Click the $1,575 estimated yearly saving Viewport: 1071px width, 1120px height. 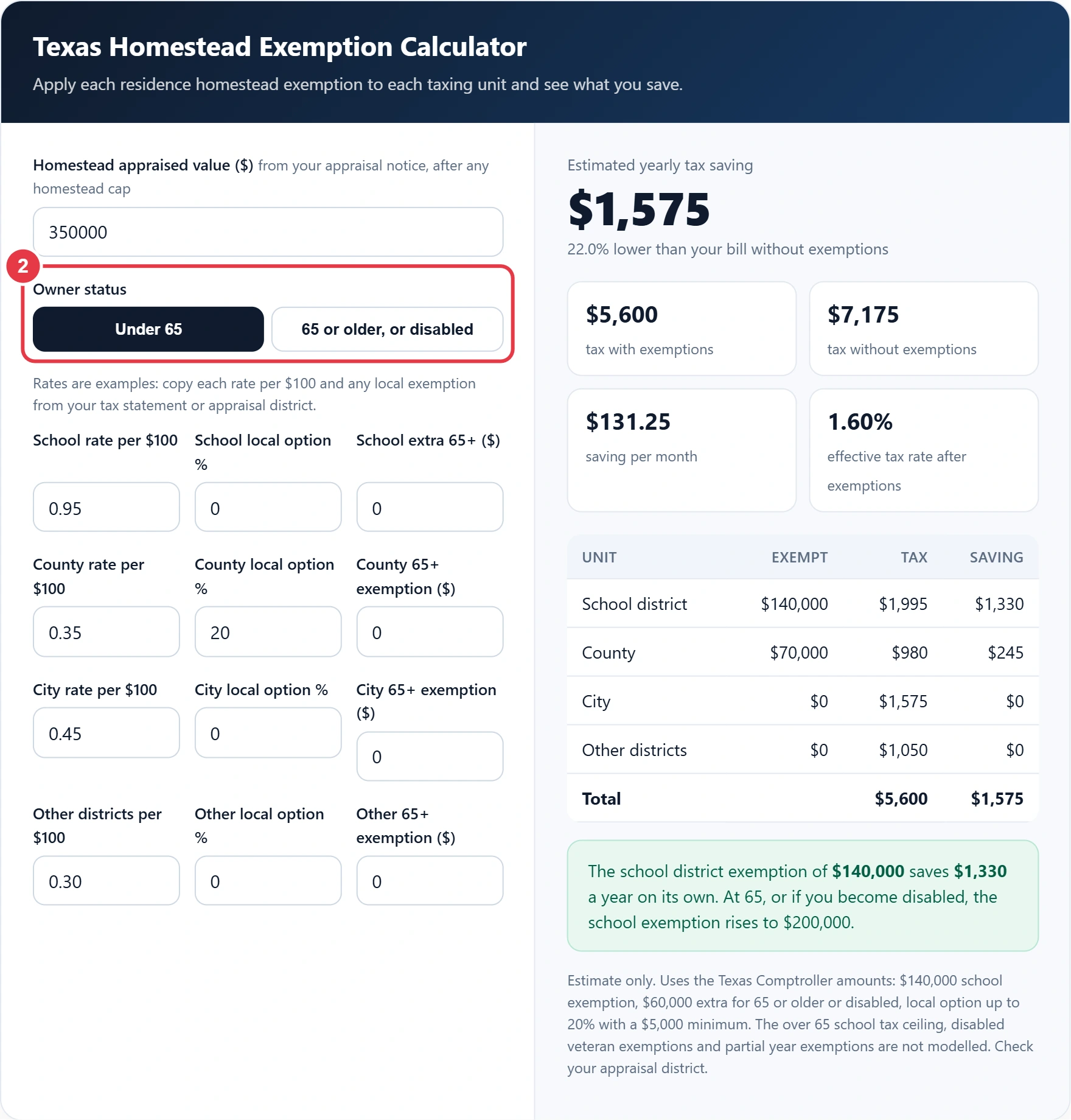(639, 209)
